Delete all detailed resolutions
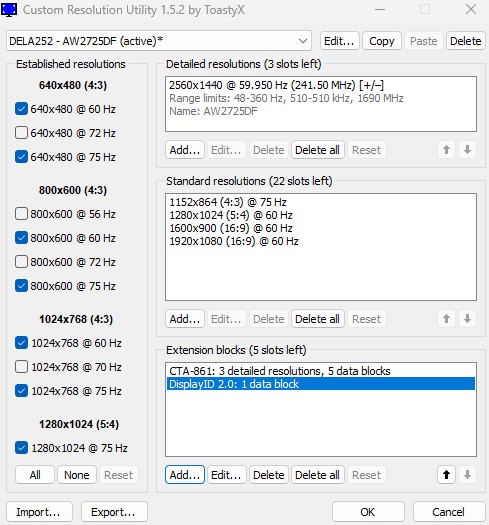This screenshot has width=489, height=525. point(318,150)
